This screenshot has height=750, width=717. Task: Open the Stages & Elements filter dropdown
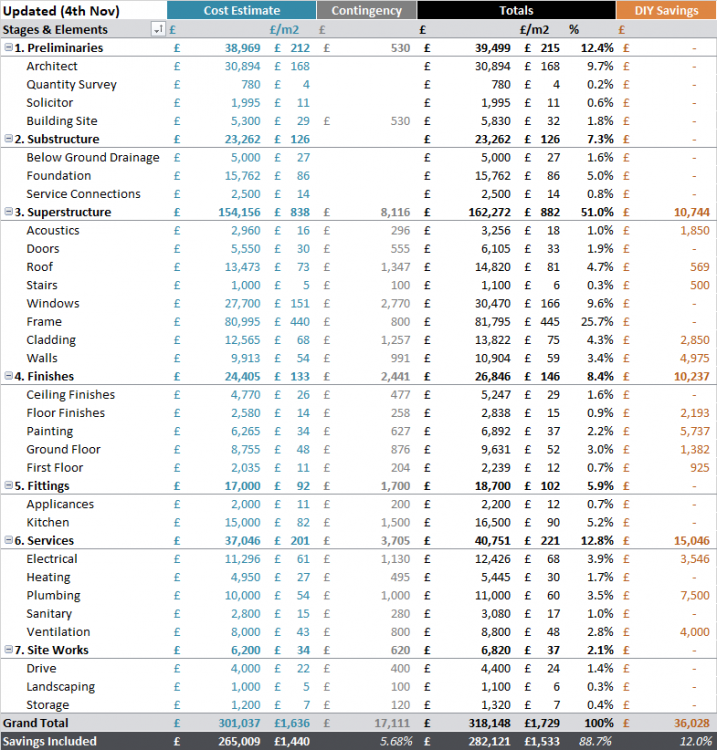tap(157, 30)
